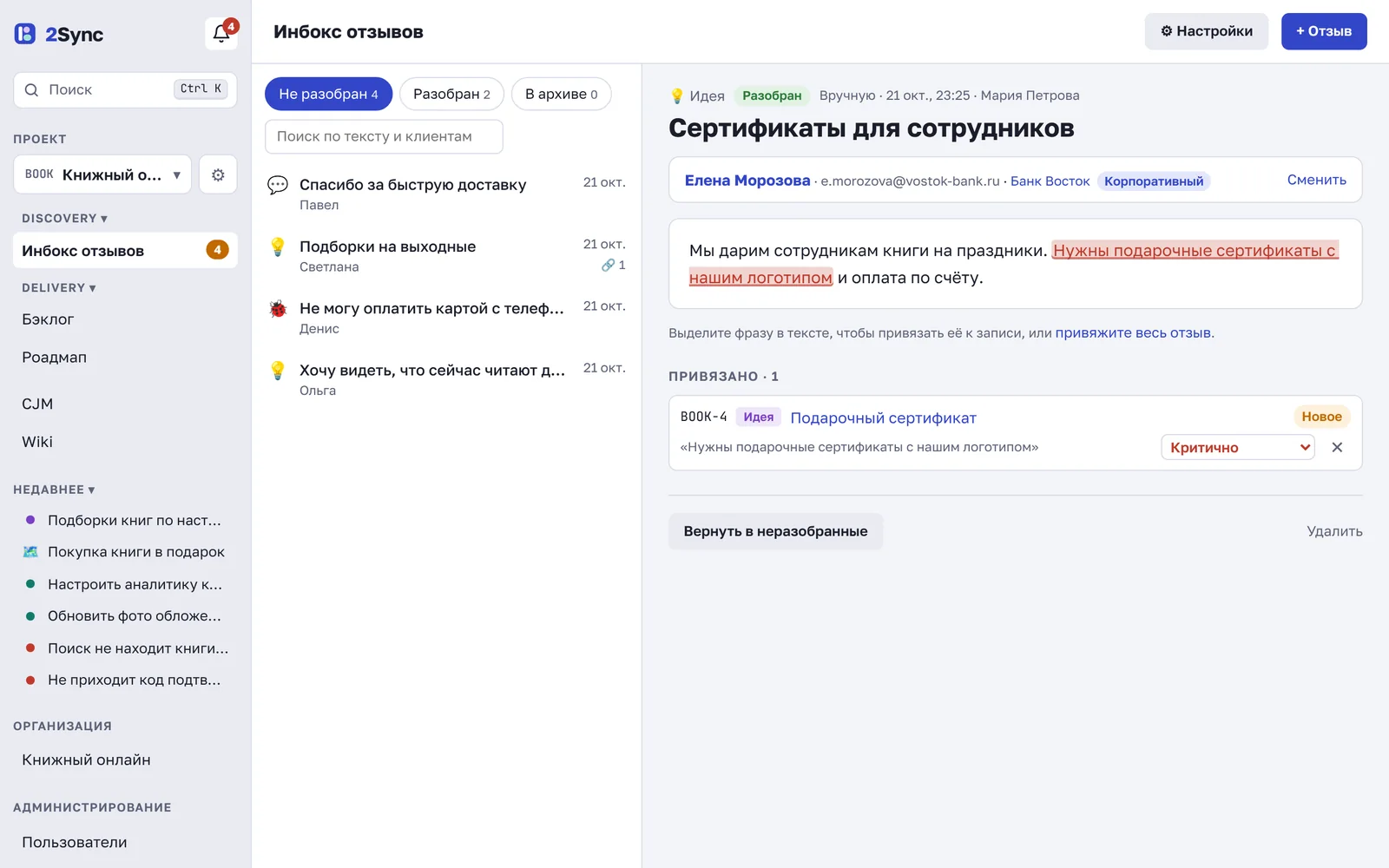Open recent item Не приходит код подтв…
The image size is (1389, 868).
tap(125, 680)
